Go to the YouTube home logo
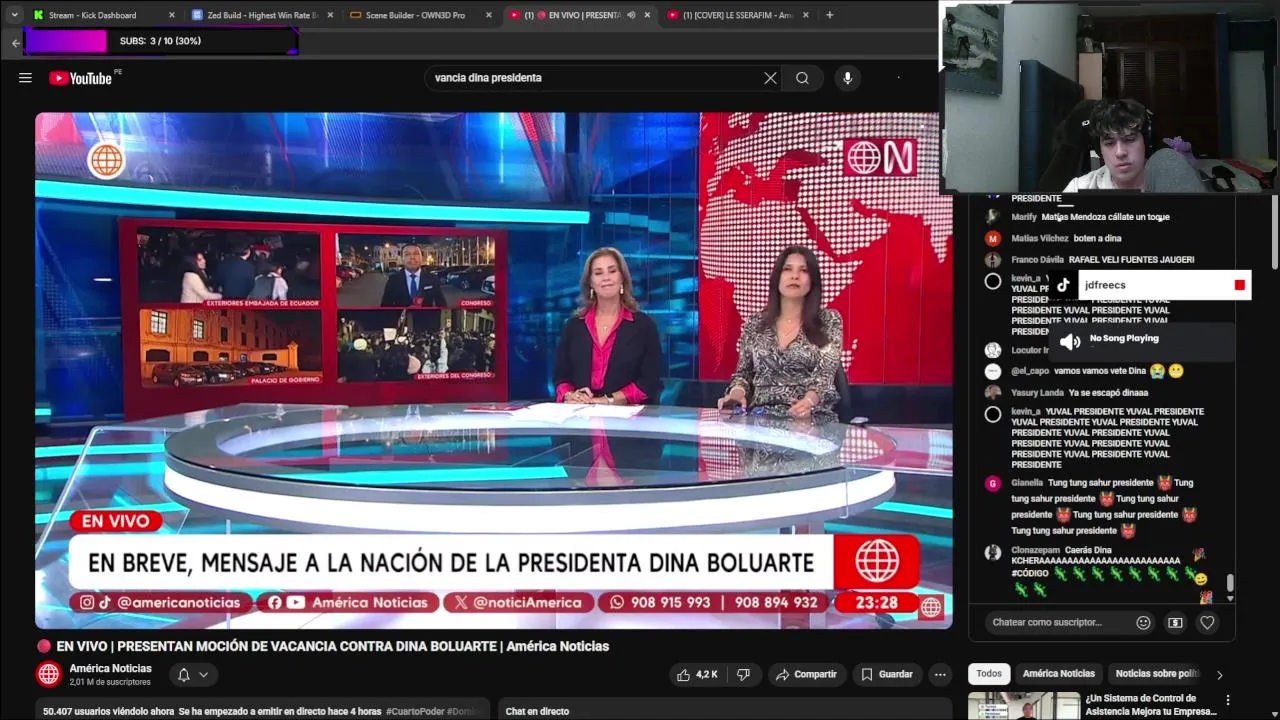The image size is (1280, 720). 80,78
